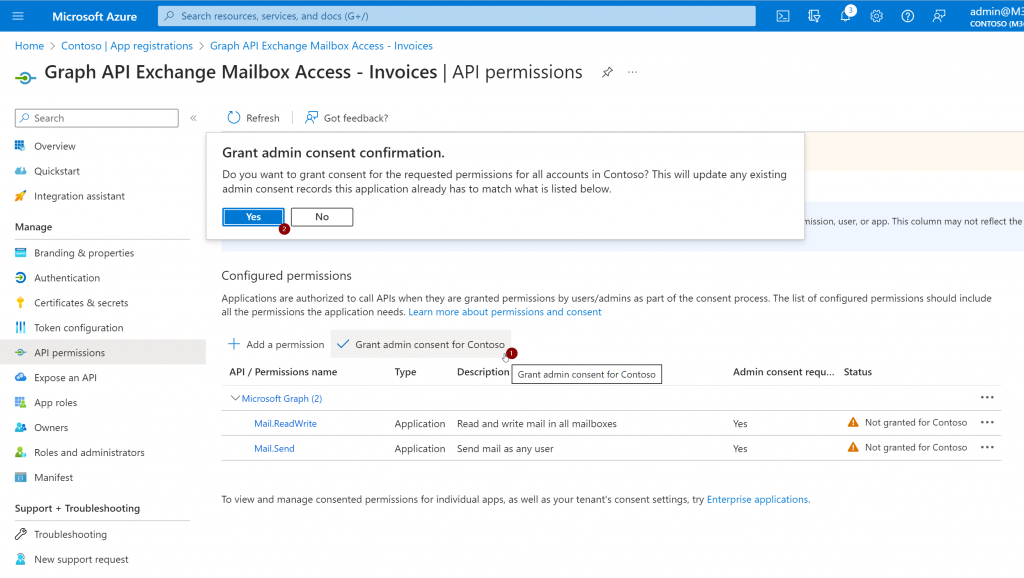
Task: Open the notifications bell
Action: tap(845, 16)
